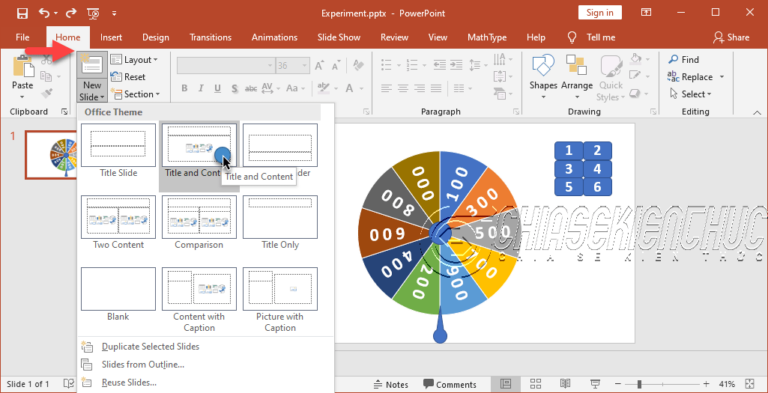Click the Tell me lightbulb
This screenshot has height=393, width=768.
(572, 37)
